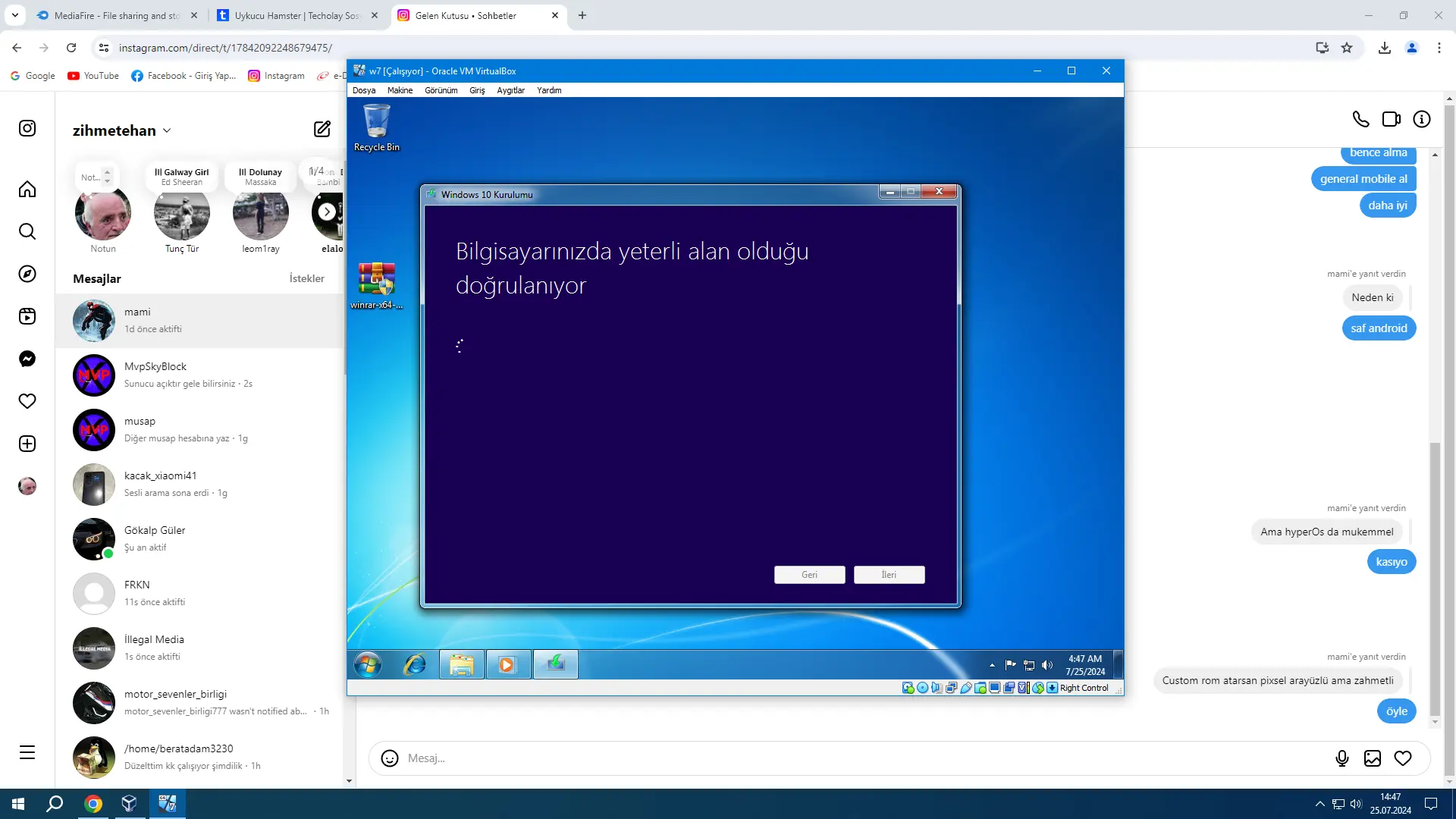This screenshot has width=1456, height=819.
Task: Click the chat conversation scrollbar
Action: [1434, 579]
